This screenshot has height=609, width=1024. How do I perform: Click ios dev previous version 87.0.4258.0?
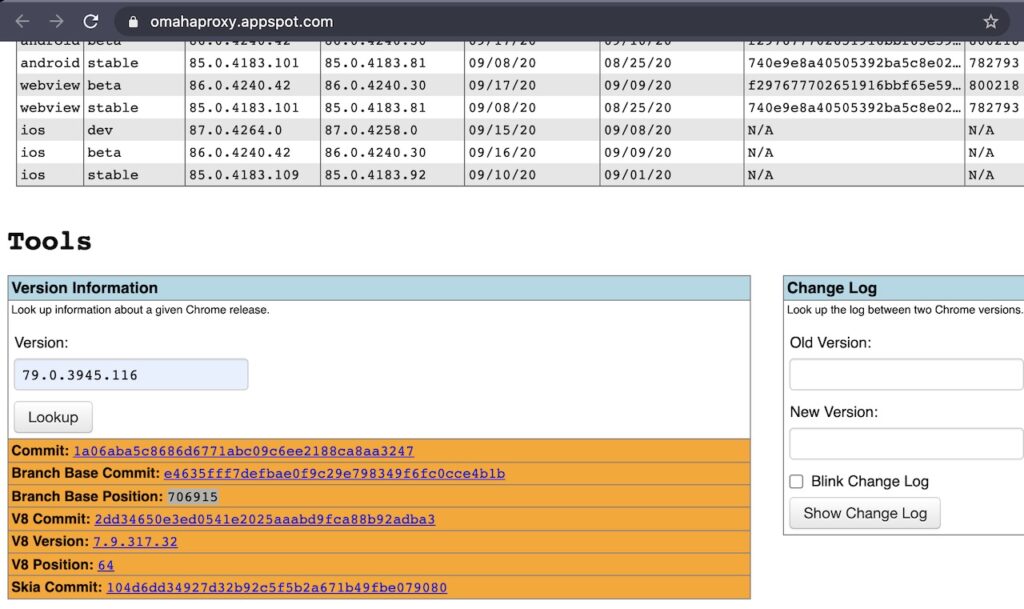371,130
